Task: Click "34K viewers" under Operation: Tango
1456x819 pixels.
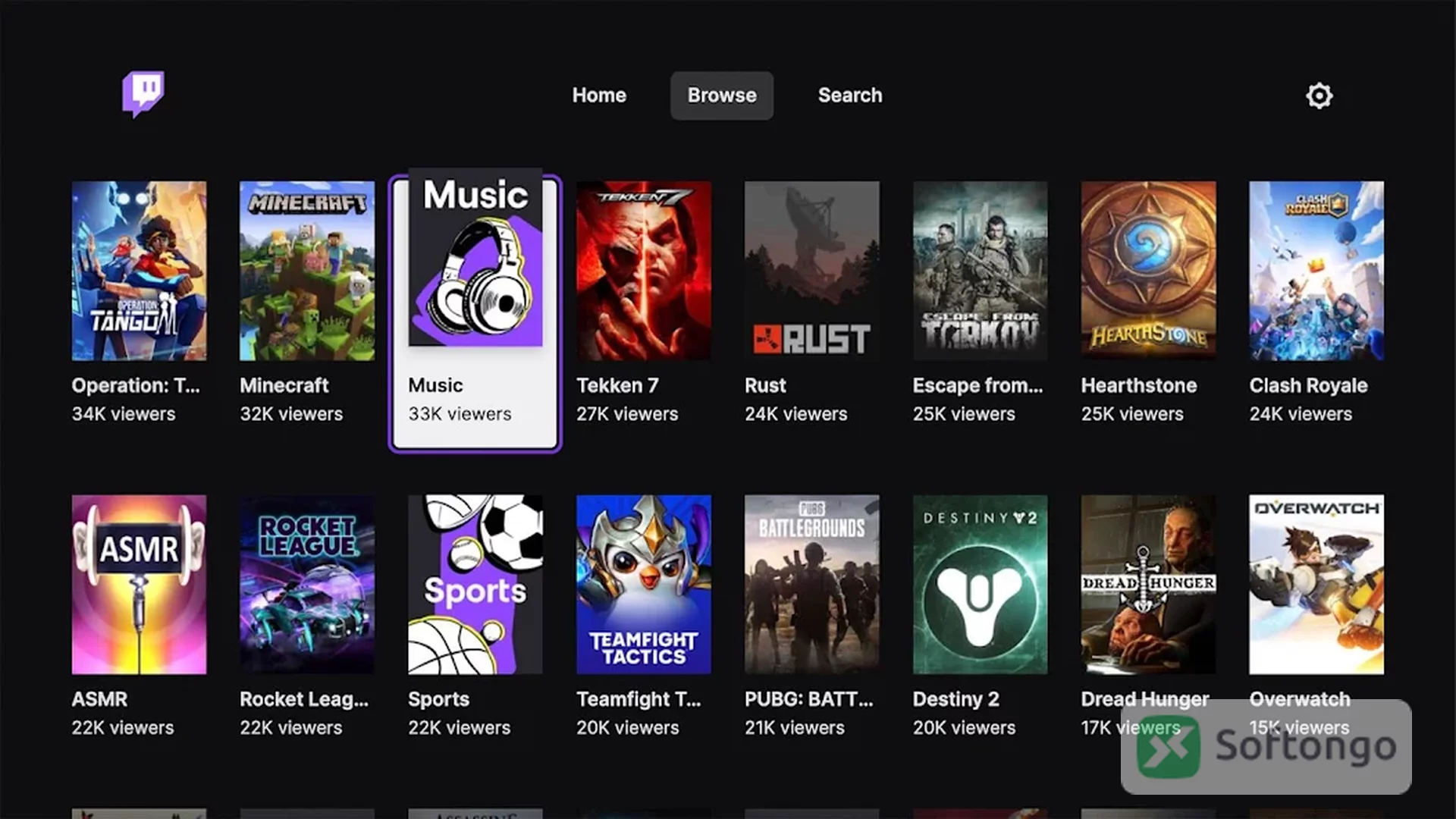Action: [x=124, y=414]
